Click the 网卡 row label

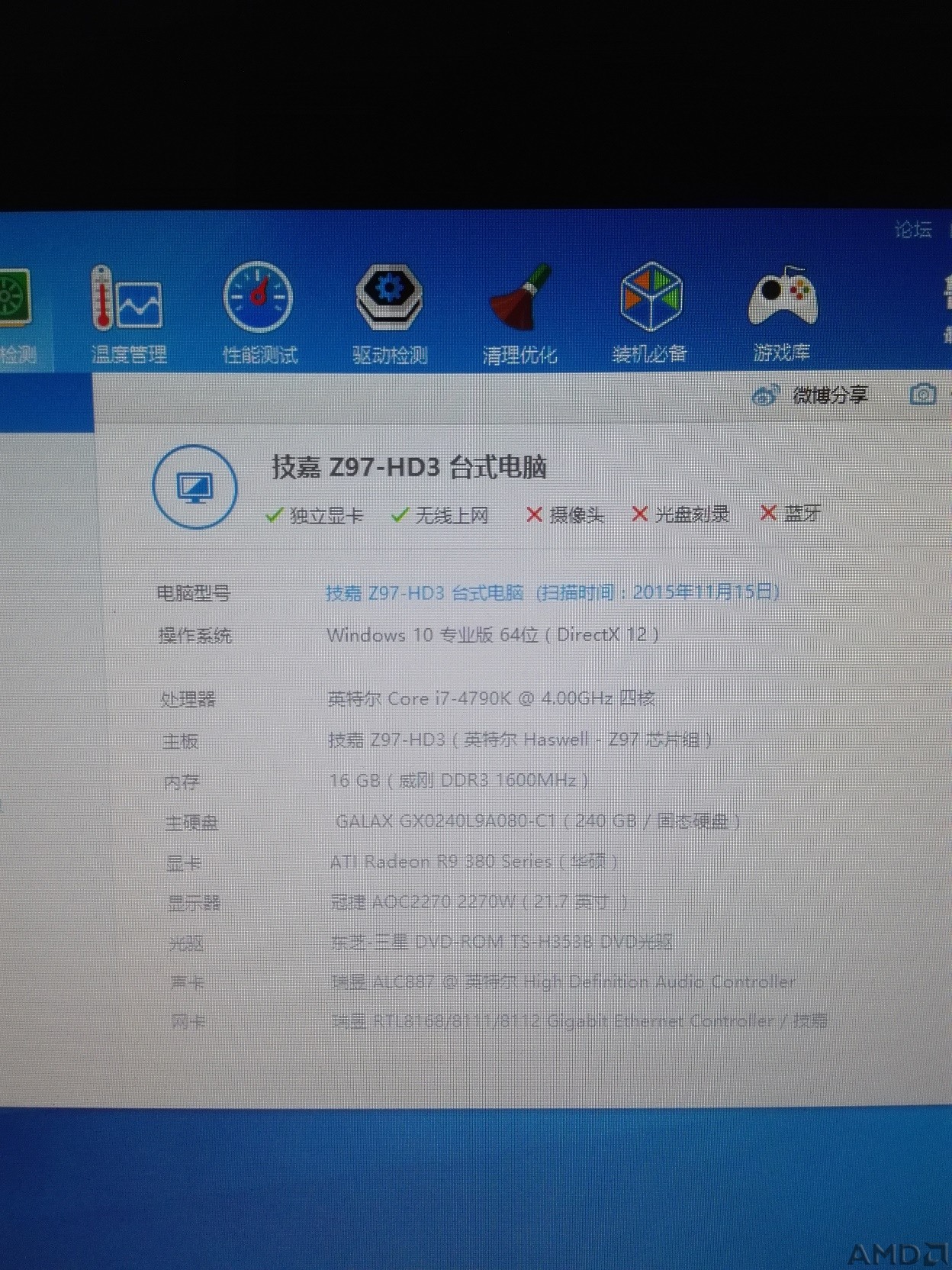[x=188, y=1021]
